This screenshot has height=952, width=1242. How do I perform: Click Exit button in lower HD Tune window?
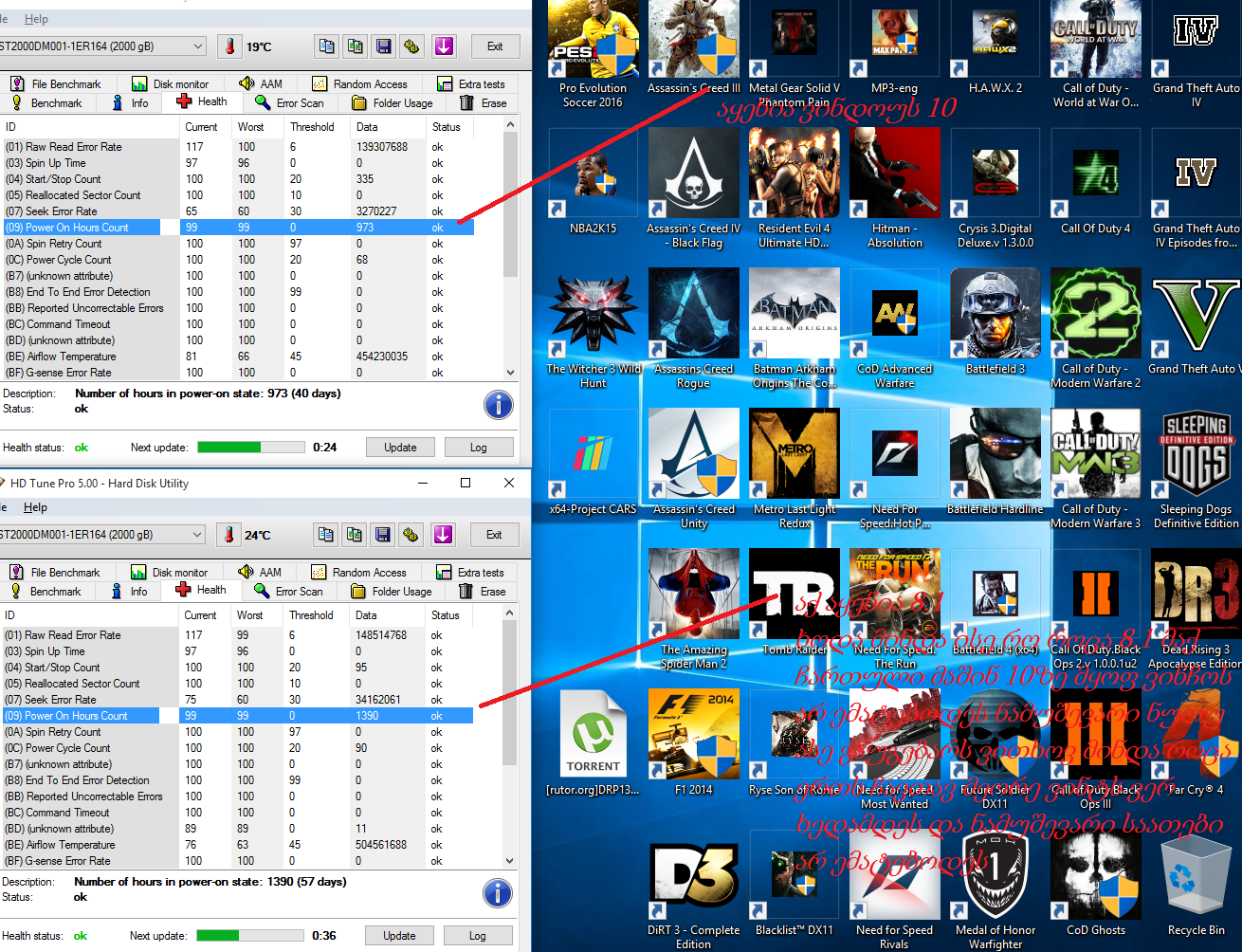coord(494,535)
